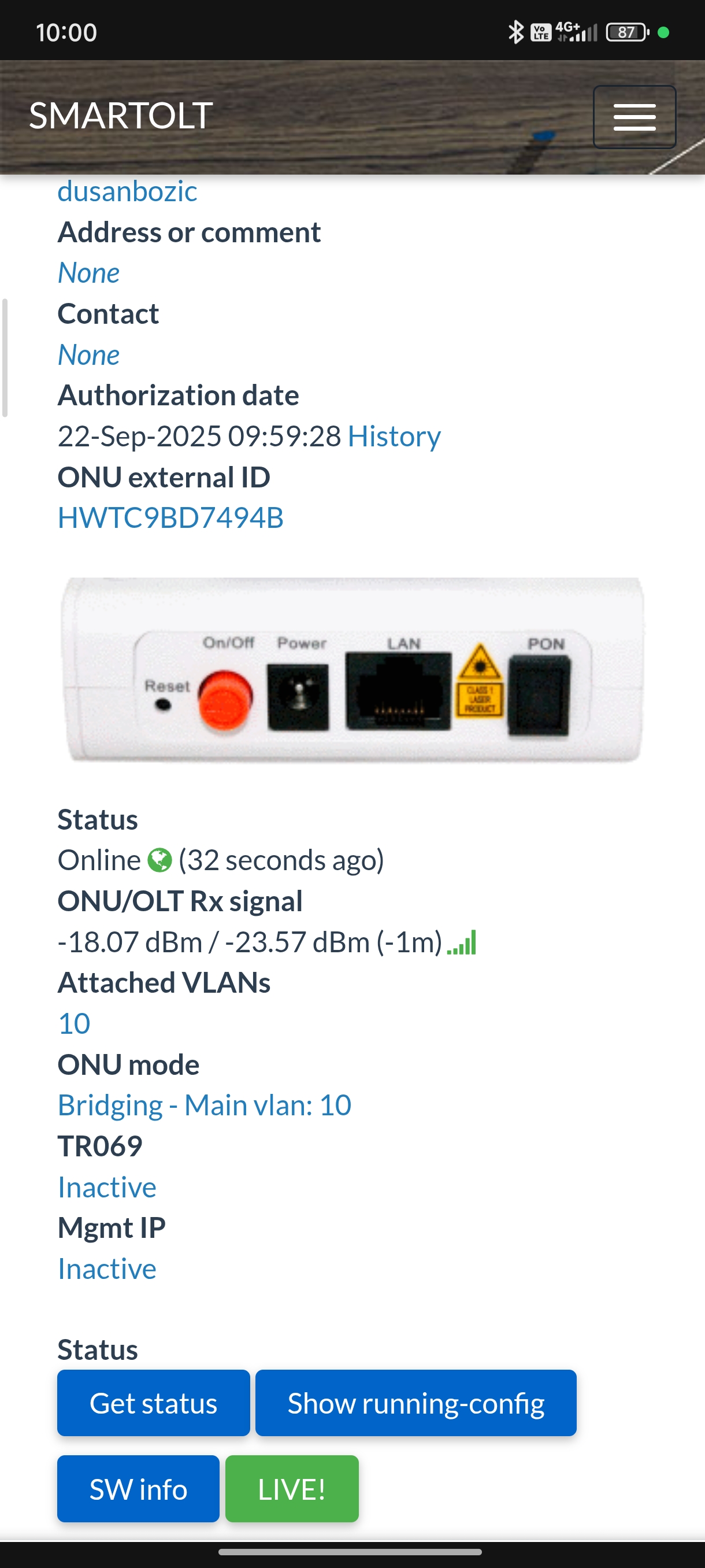Tap the VoLTE icon in status bar
This screenshot has height=1568, width=705.
pyautogui.click(x=541, y=32)
